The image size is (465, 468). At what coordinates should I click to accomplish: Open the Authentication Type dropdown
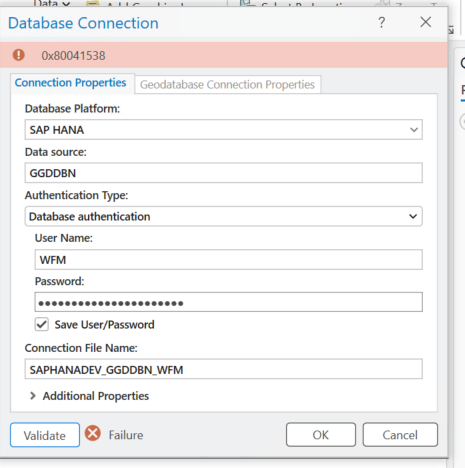pos(223,216)
